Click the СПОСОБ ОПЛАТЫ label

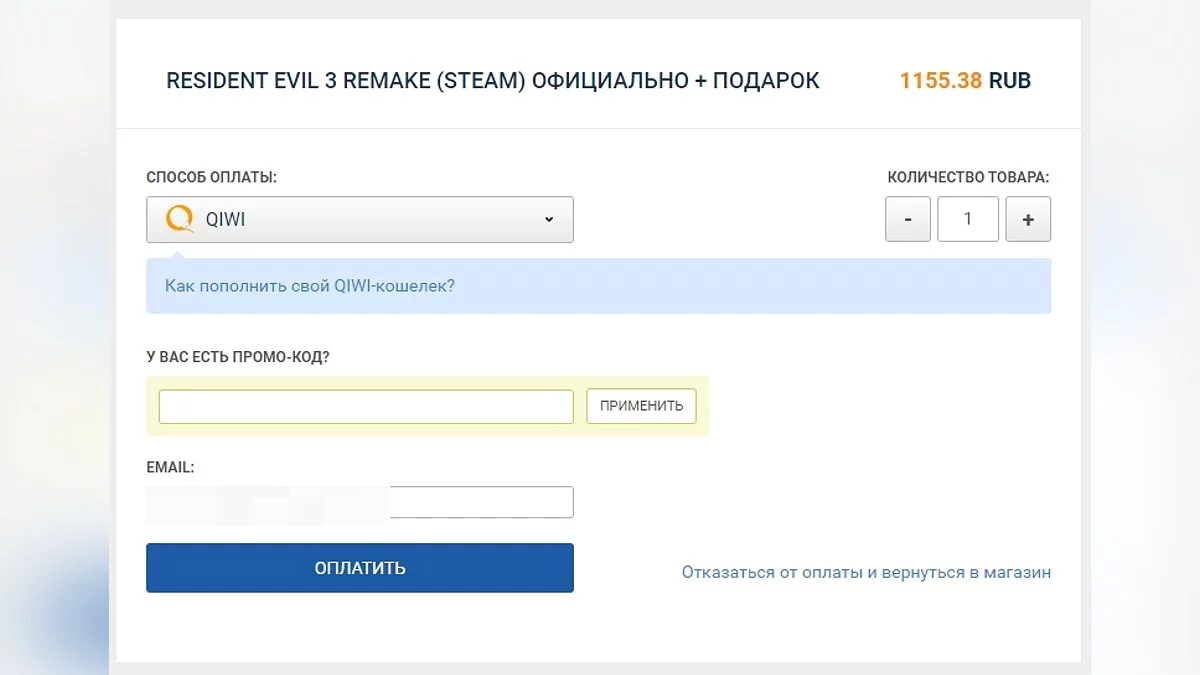coord(212,177)
